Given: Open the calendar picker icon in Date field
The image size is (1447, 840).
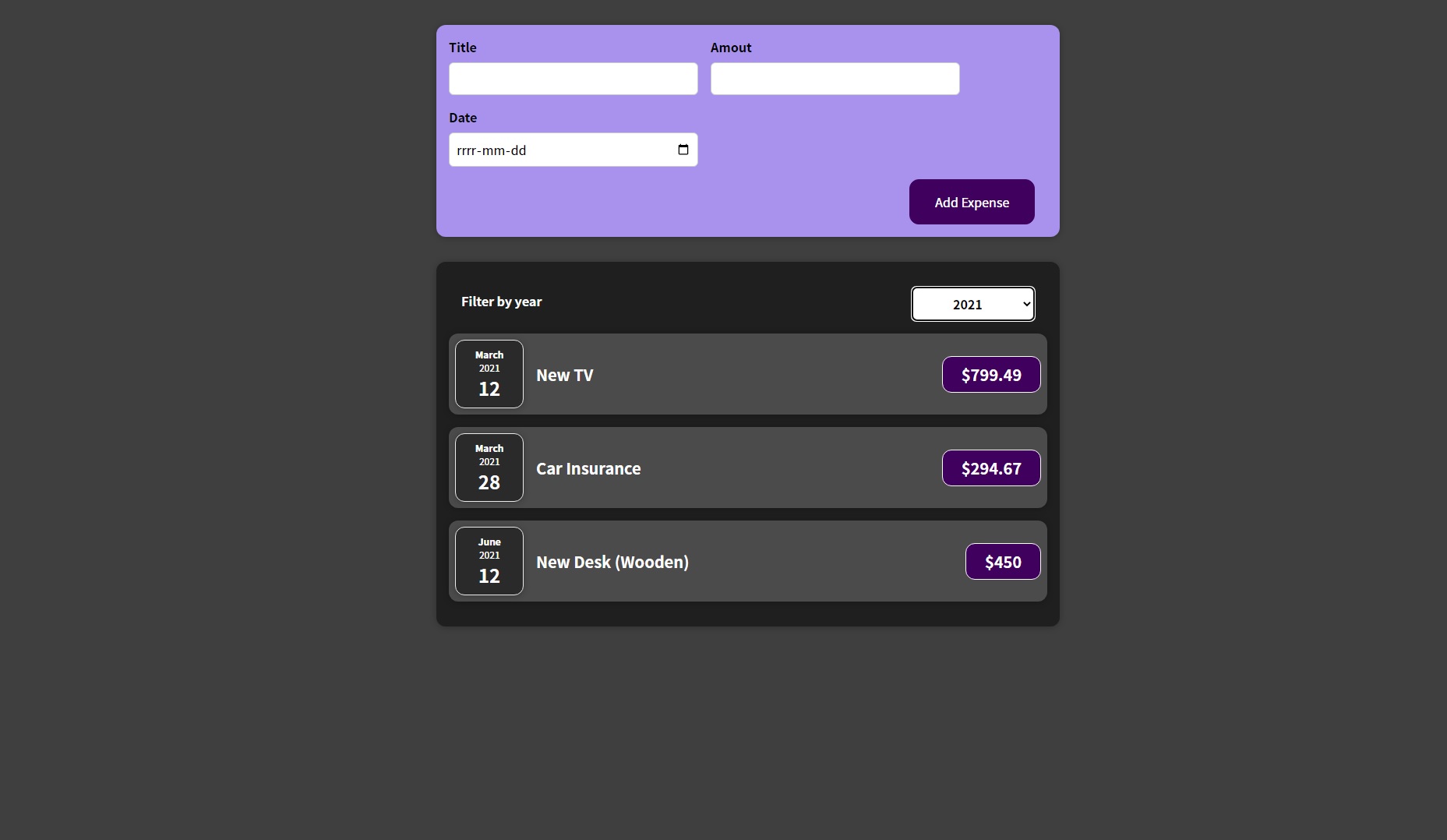Looking at the screenshot, I should point(683,150).
